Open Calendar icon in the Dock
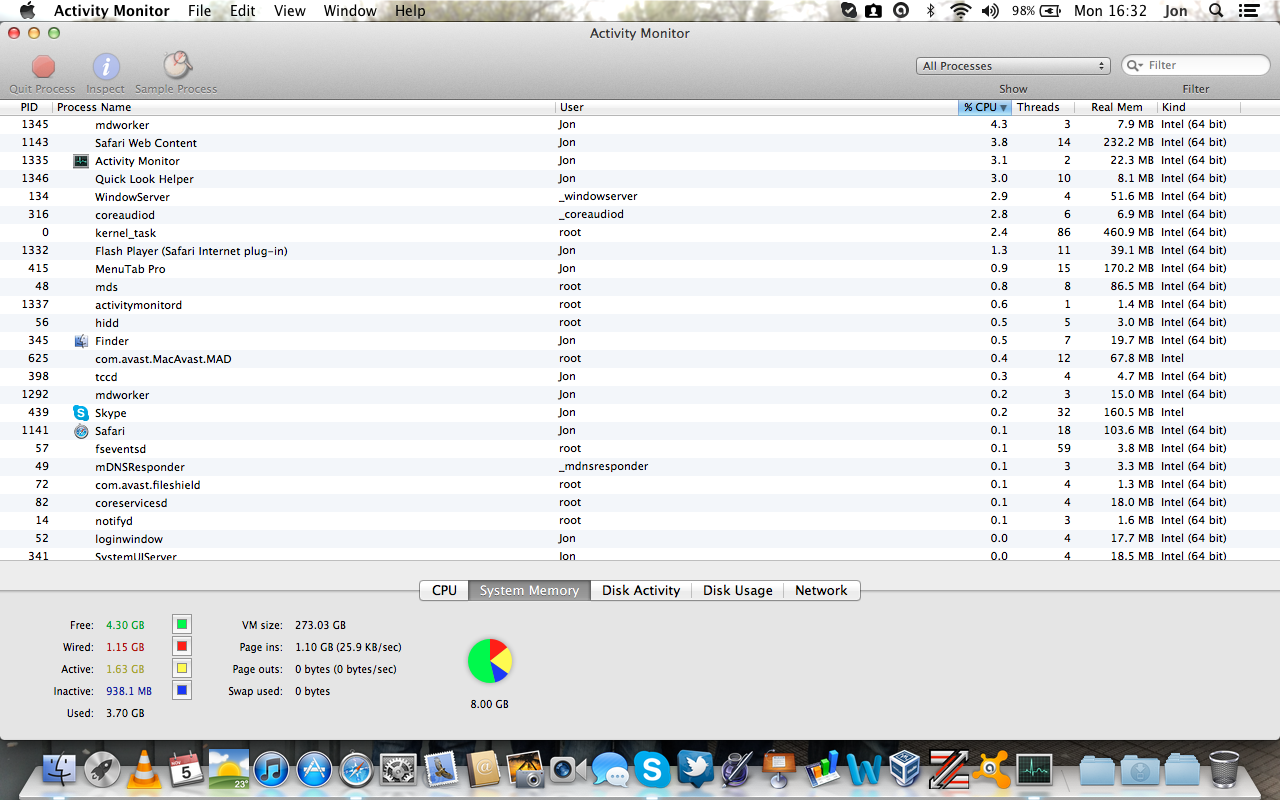The width and height of the screenshot is (1280, 800). pos(187,768)
